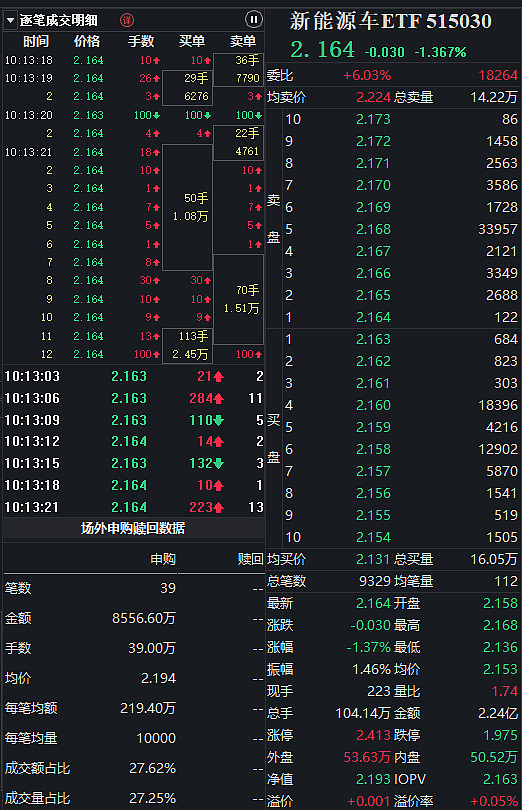Click the 外盘 value 53.63万
Image resolution: width=522 pixels, height=810 pixels.
(367, 757)
